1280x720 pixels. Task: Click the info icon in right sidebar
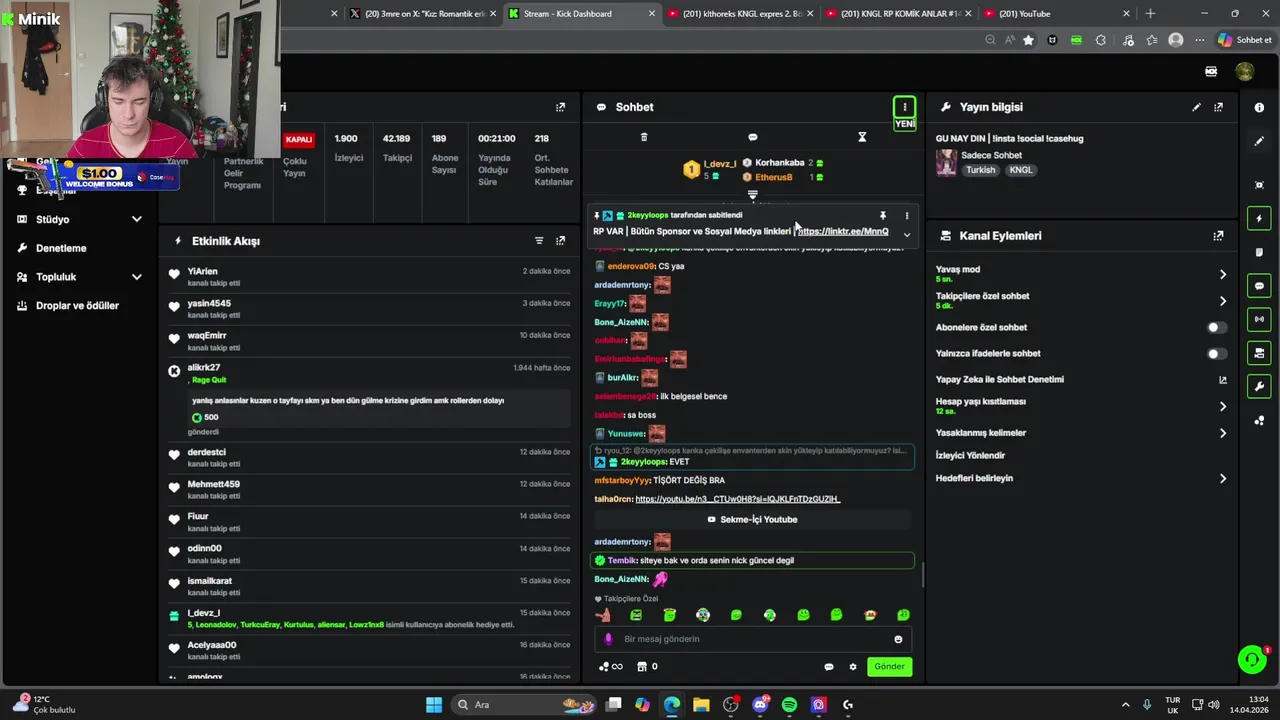1259,108
